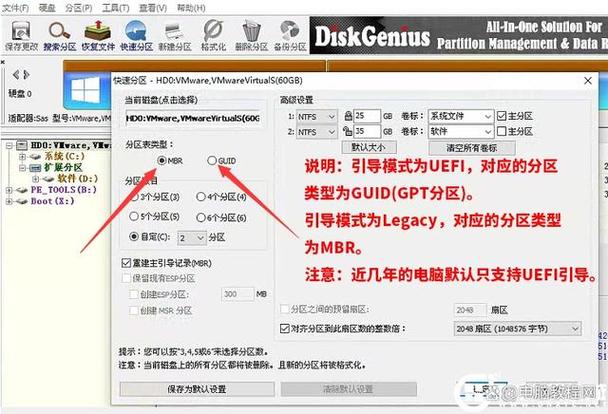The height and width of the screenshot is (414, 608).
Task: Expand the PE_TOOLS(B:) tree node
Action: pyautogui.click(x=10, y=190)
